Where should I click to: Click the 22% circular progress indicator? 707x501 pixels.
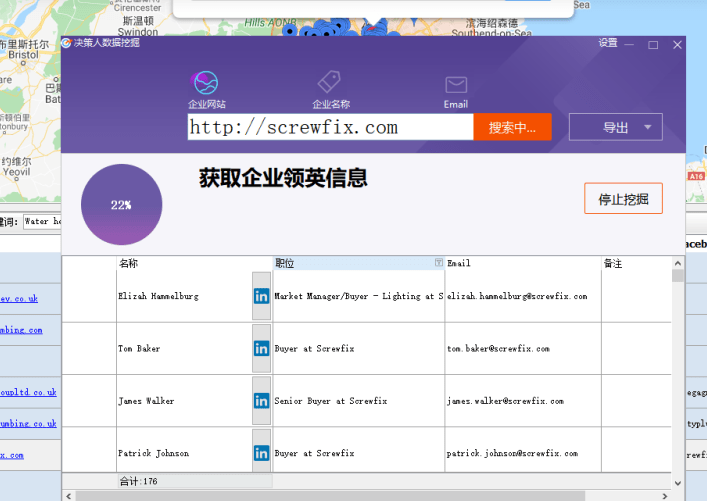(121, 204)
